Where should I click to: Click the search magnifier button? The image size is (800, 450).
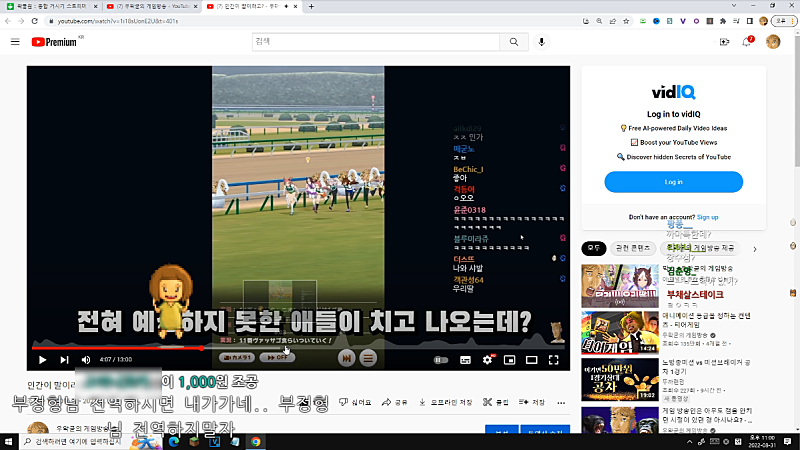click(x=514, y=42)
